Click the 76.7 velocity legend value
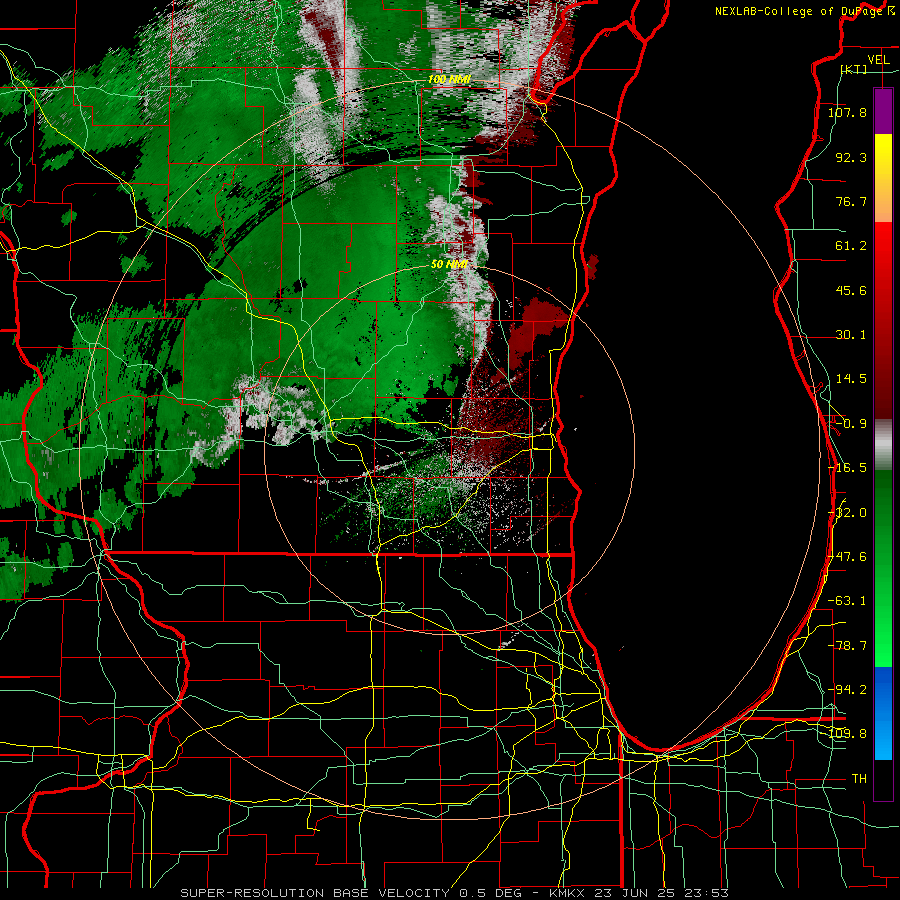Image resolution: width=900 pixels, height=900 pixels. point(851,201)
